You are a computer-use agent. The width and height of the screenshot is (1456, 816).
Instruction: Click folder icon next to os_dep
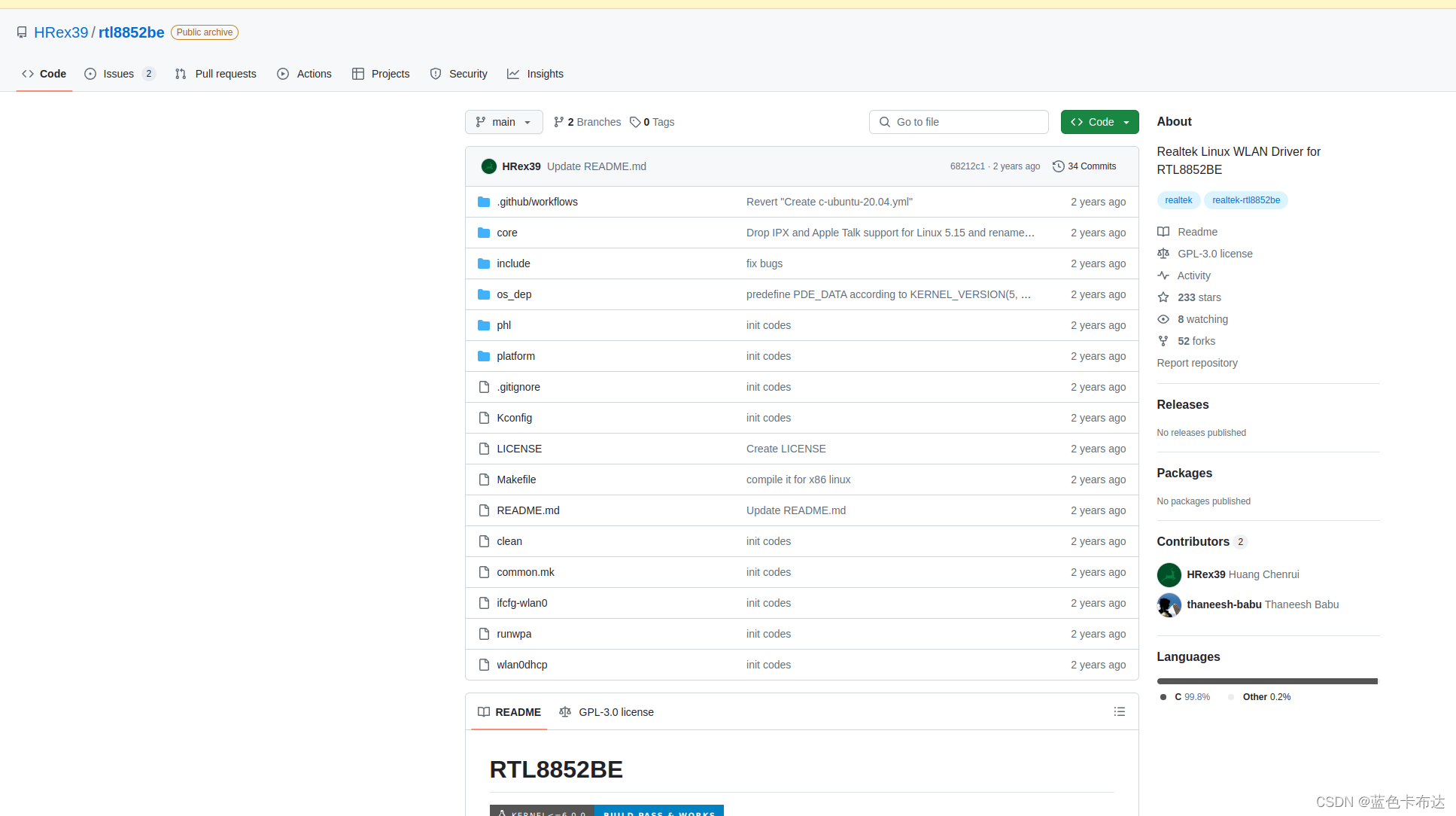click(x=484, y=294)
